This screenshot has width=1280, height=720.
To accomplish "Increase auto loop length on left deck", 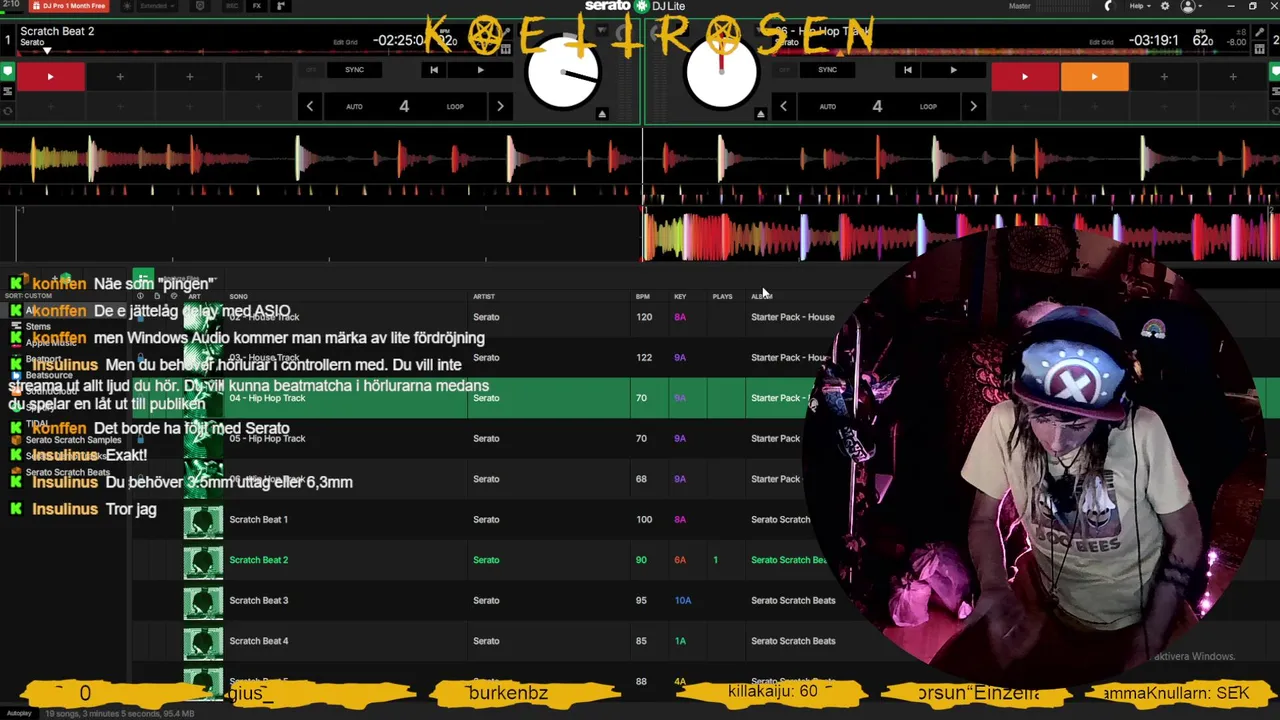I will (500, 106).
